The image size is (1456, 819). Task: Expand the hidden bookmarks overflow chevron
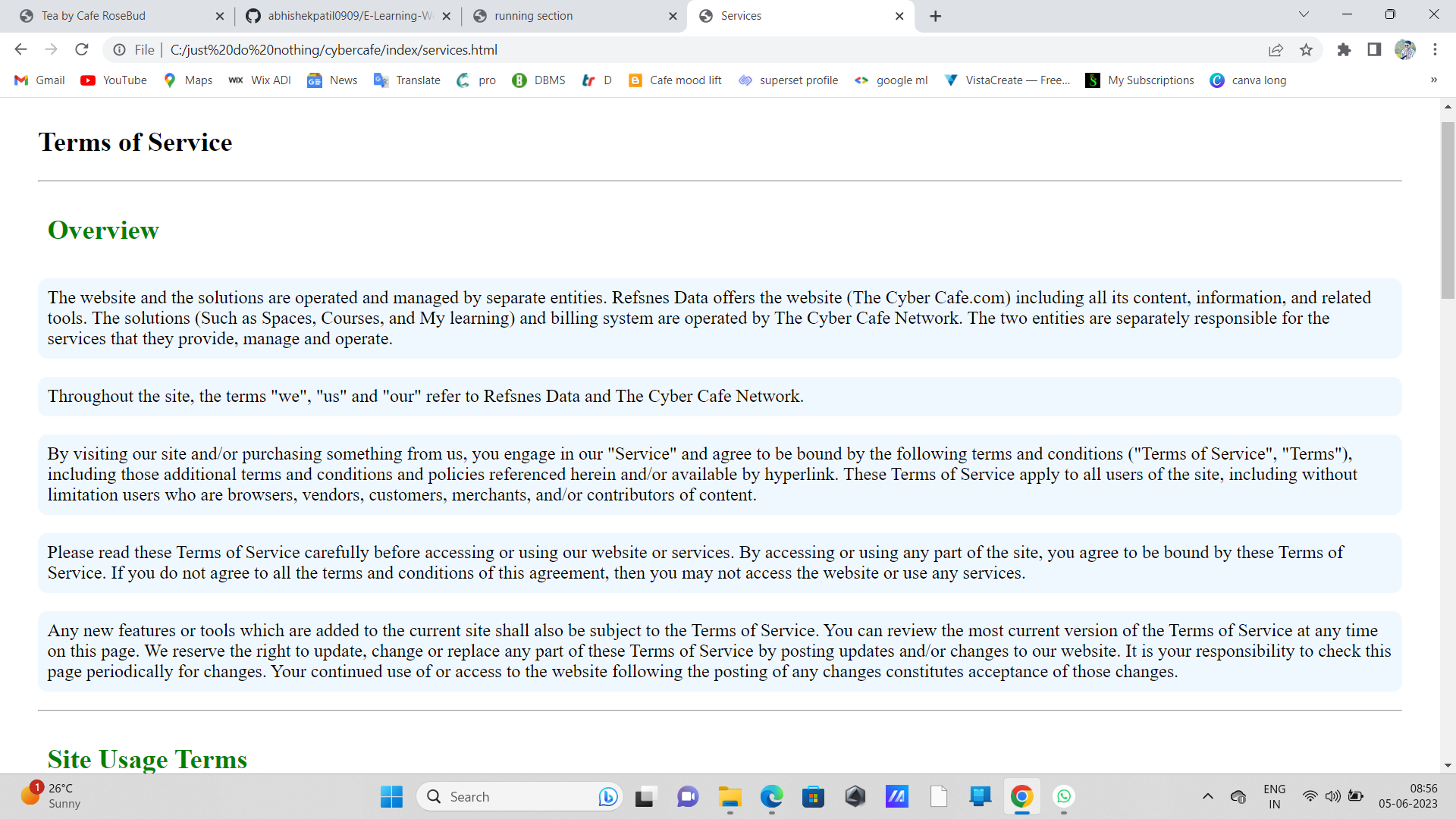(x=1433, y=80)
